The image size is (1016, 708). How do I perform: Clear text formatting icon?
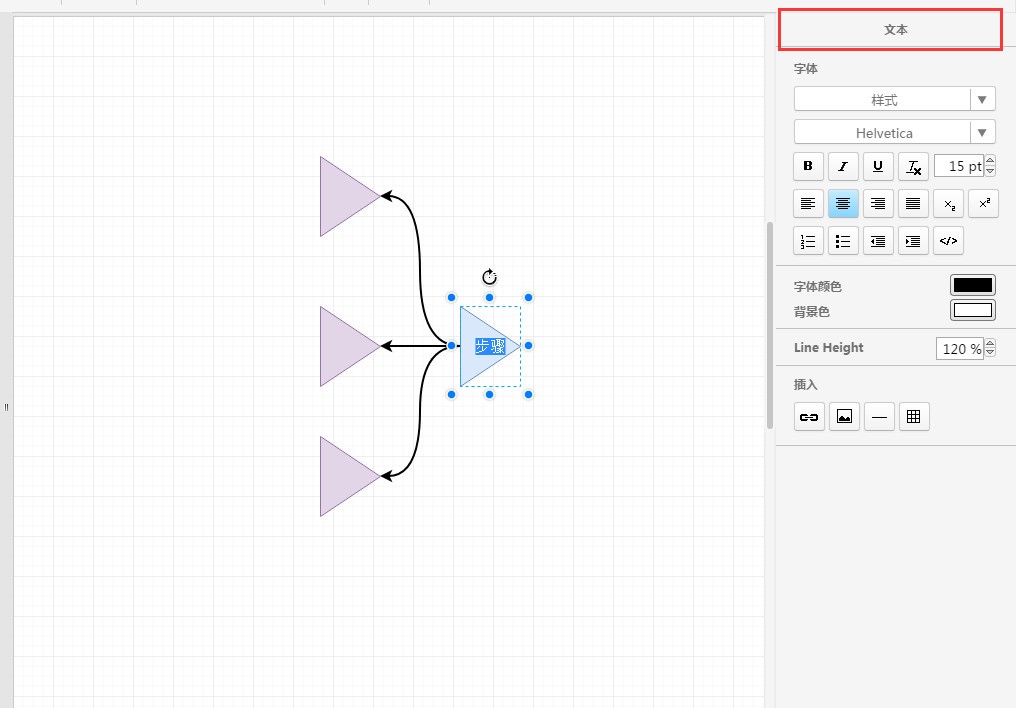coord(913,166)
